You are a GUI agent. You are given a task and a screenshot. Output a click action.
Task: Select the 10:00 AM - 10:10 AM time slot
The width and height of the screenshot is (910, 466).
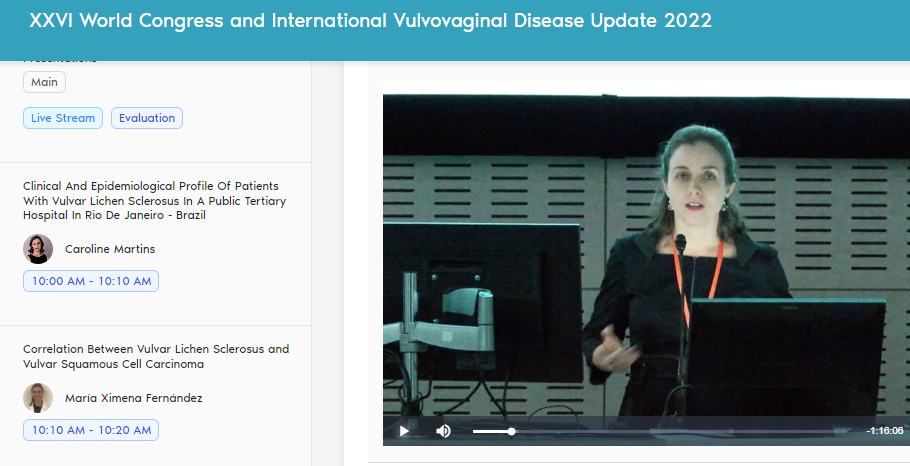click(91, 281)
